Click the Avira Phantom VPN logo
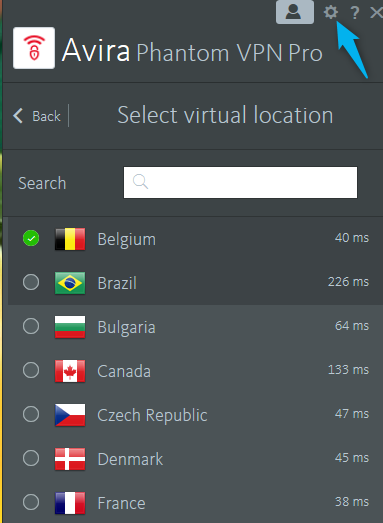 [34, 48]
